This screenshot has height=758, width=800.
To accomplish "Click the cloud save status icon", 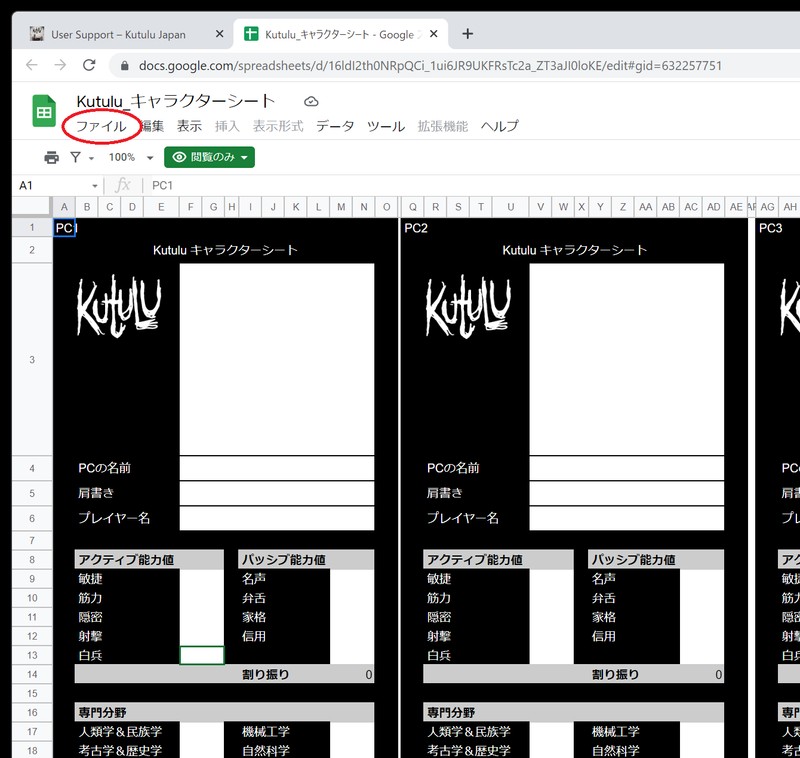I will coord(311,102).
